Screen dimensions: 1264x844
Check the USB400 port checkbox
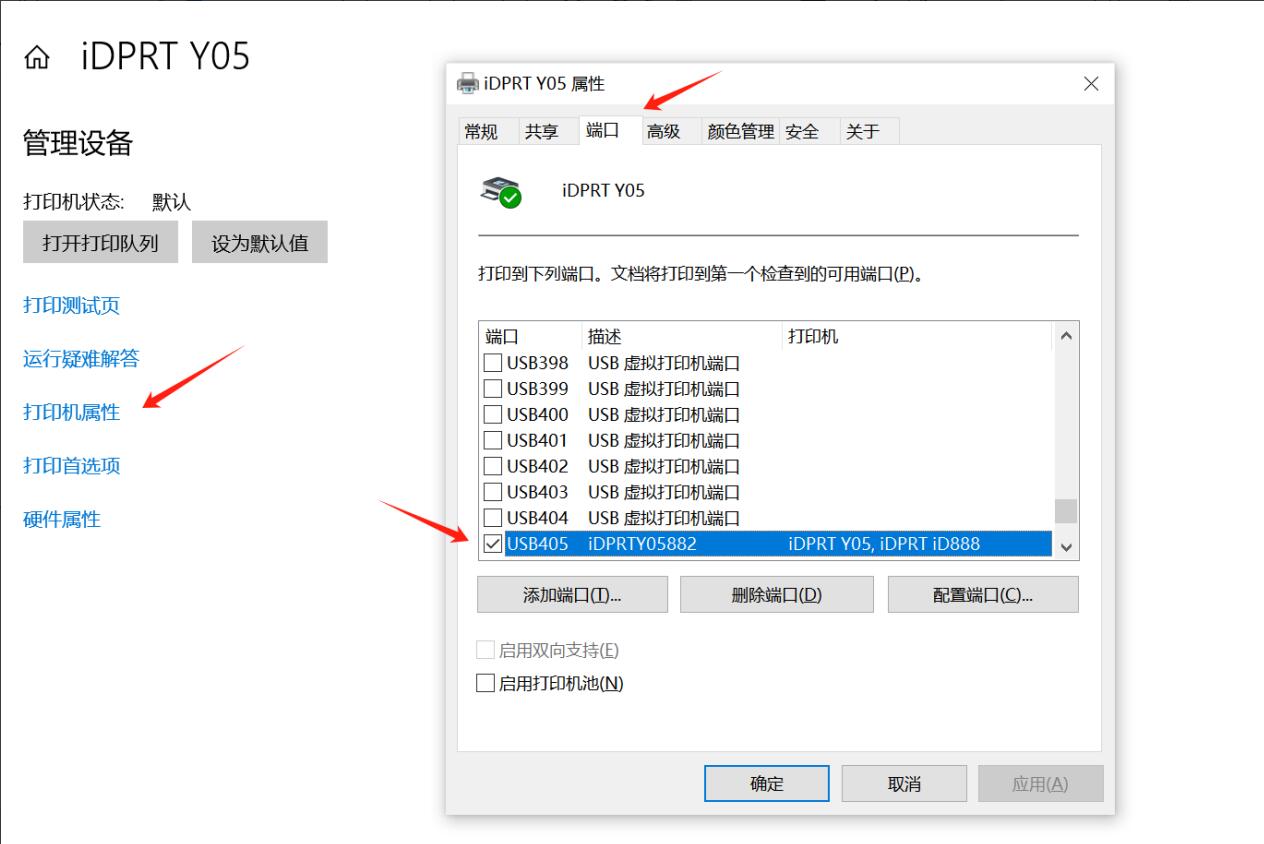tap(493, 414)
